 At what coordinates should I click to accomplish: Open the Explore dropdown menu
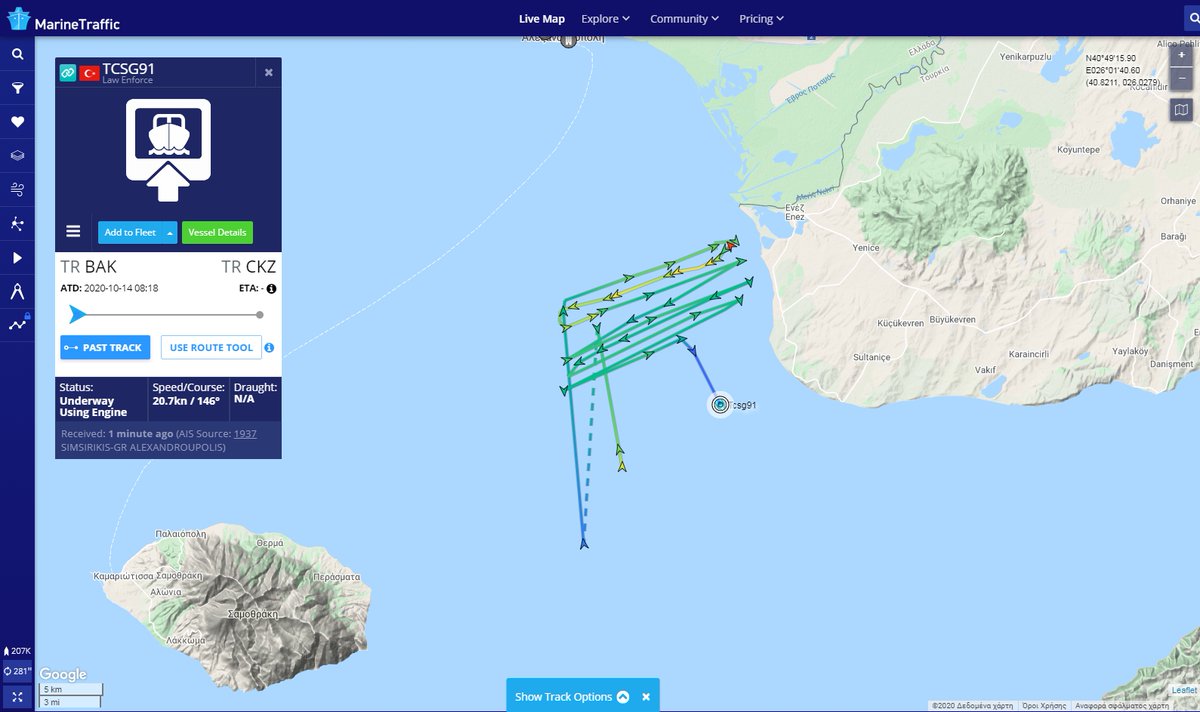point(605,19)
